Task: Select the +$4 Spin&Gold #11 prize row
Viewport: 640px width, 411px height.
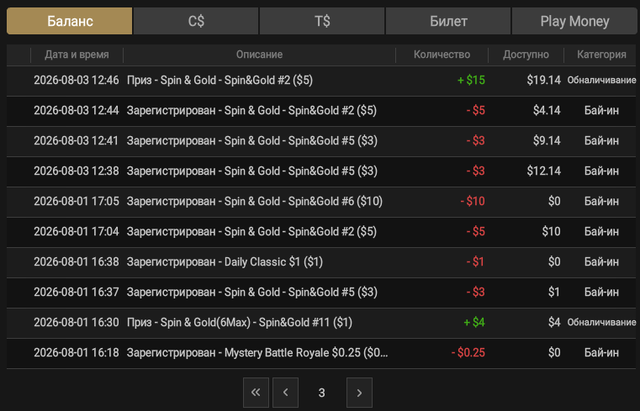Action: click(321, 323)
